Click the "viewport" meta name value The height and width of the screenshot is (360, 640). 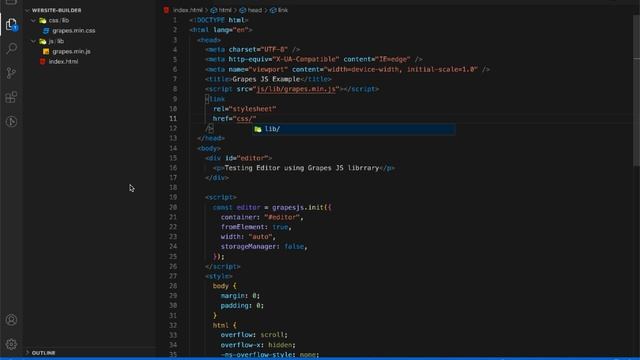(268, 69)
